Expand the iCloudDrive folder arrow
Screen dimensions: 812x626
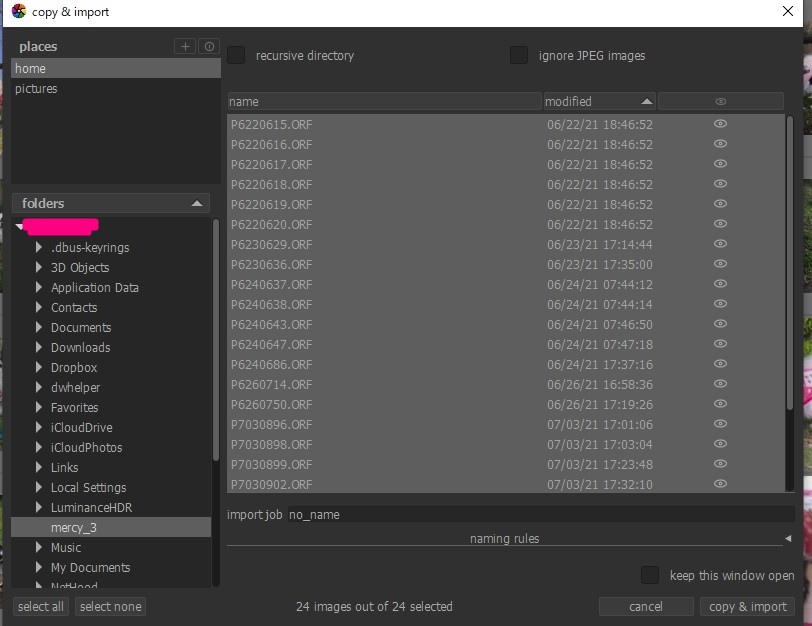click(x=39, y=428)
